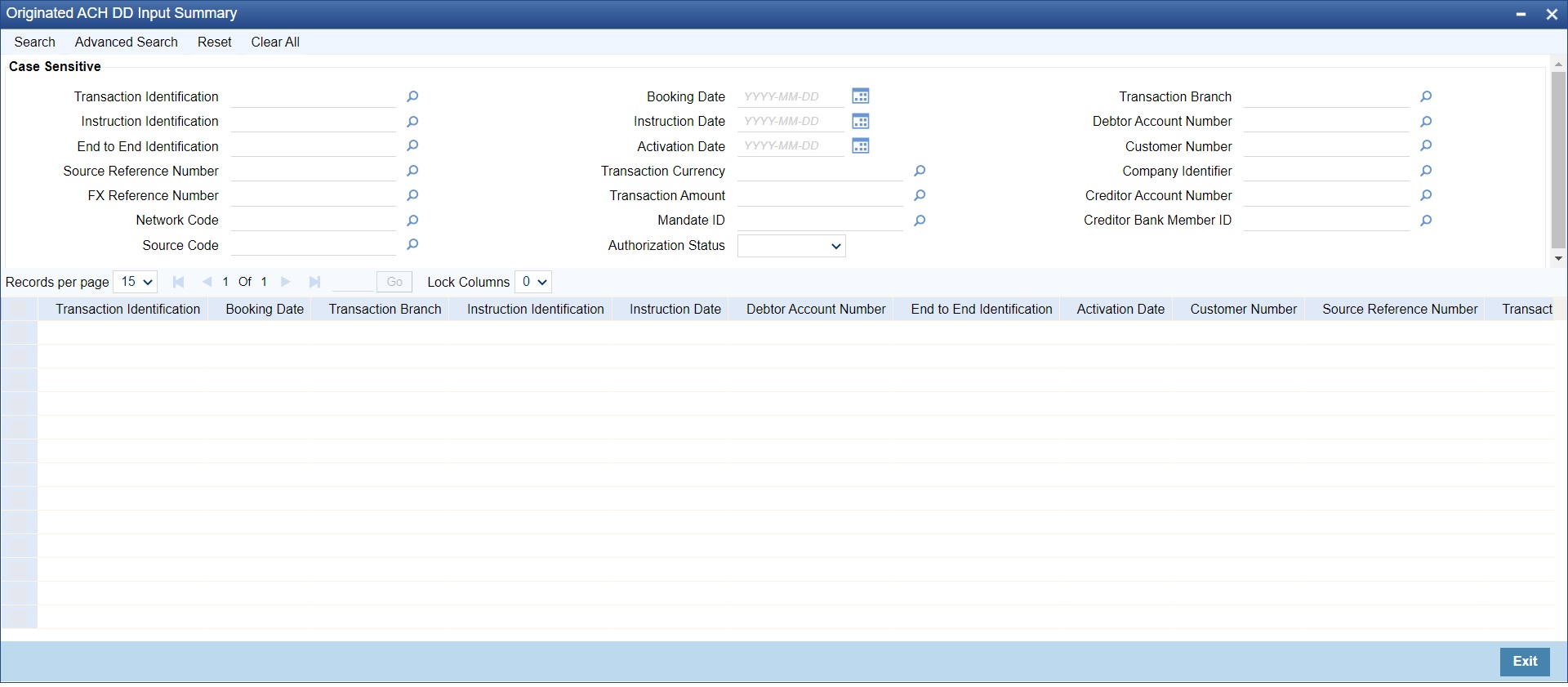
Task: Open lookup for Transaction Branch
Action: (1426, 96)
